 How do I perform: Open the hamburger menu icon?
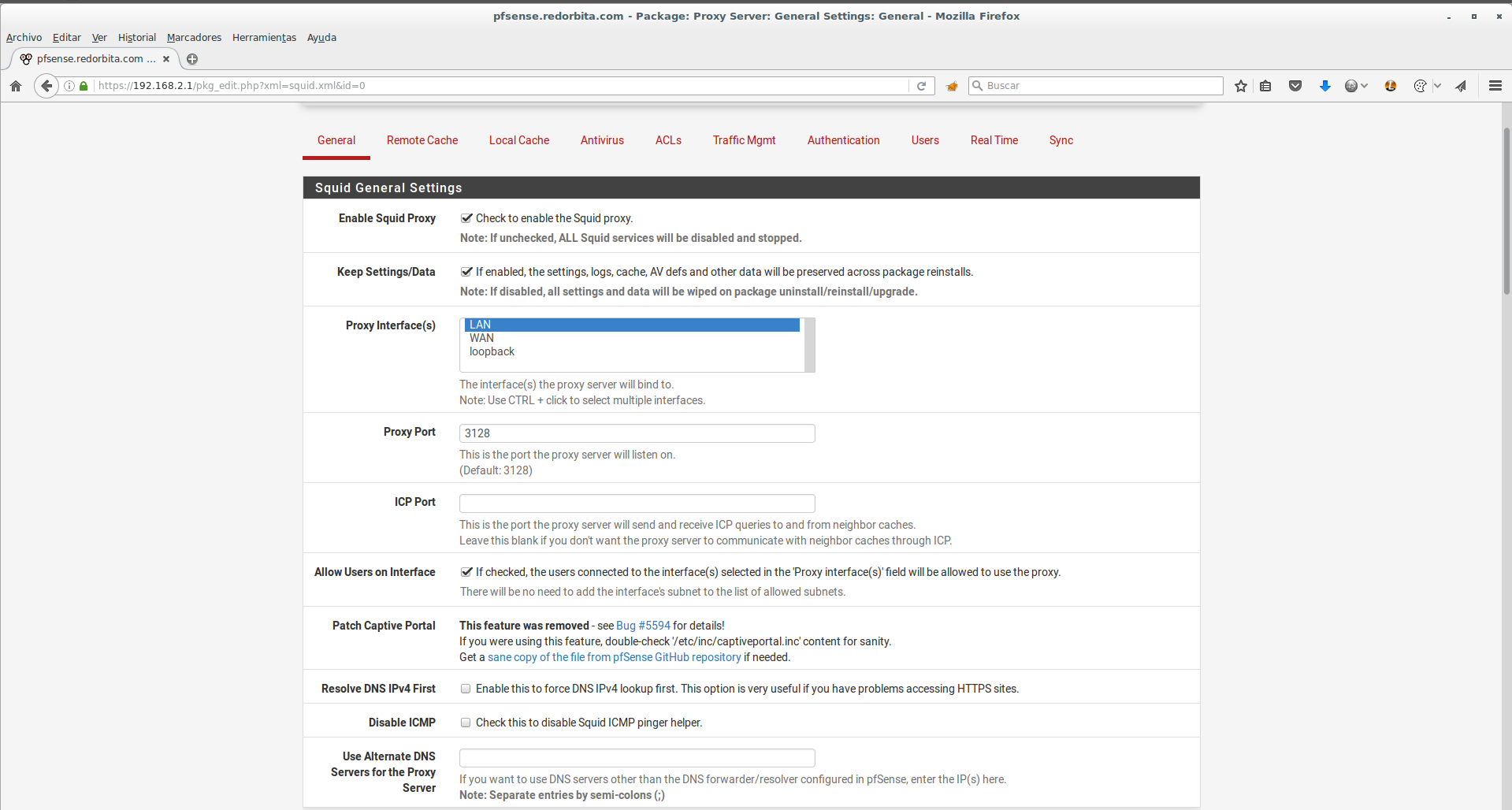click(1495, 86)
